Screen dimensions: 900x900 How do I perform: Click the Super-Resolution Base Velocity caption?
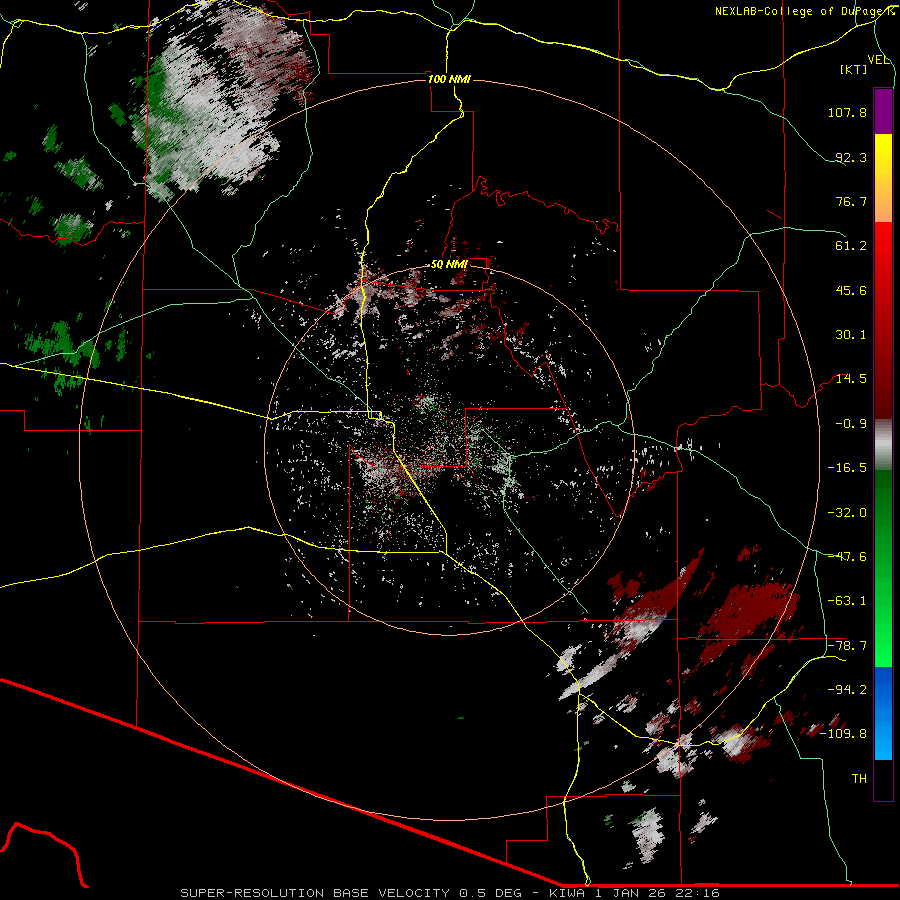coord(450,893)
